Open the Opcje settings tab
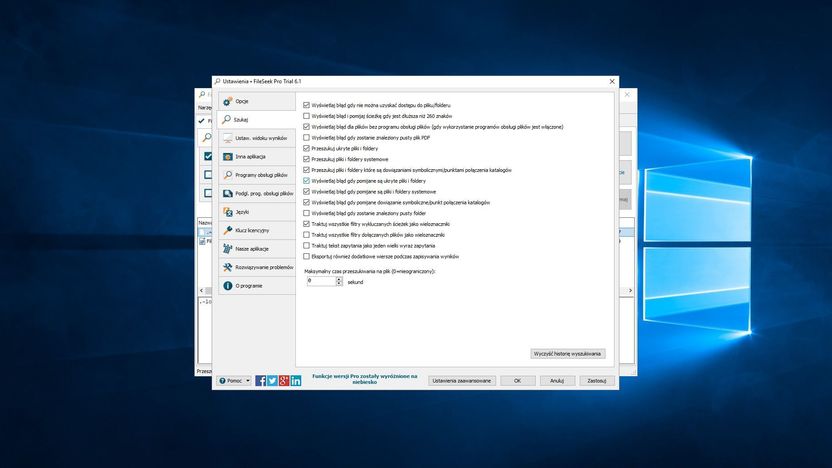832x468 pixels. pyautogui.click(x=257, y=101)
